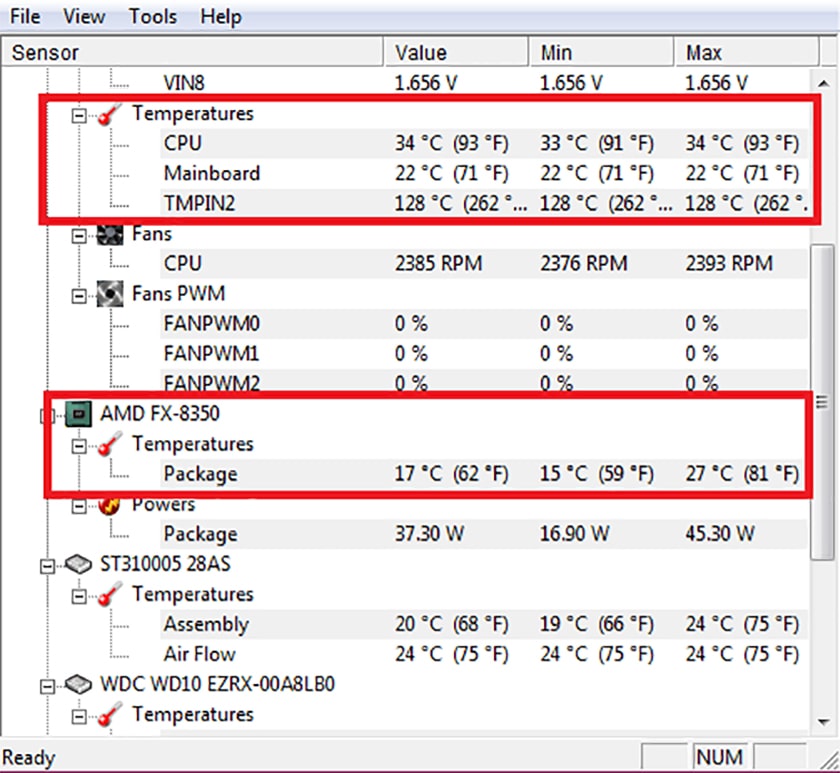
Task: Click the Powers section flame icon
Action: point(110,504)
